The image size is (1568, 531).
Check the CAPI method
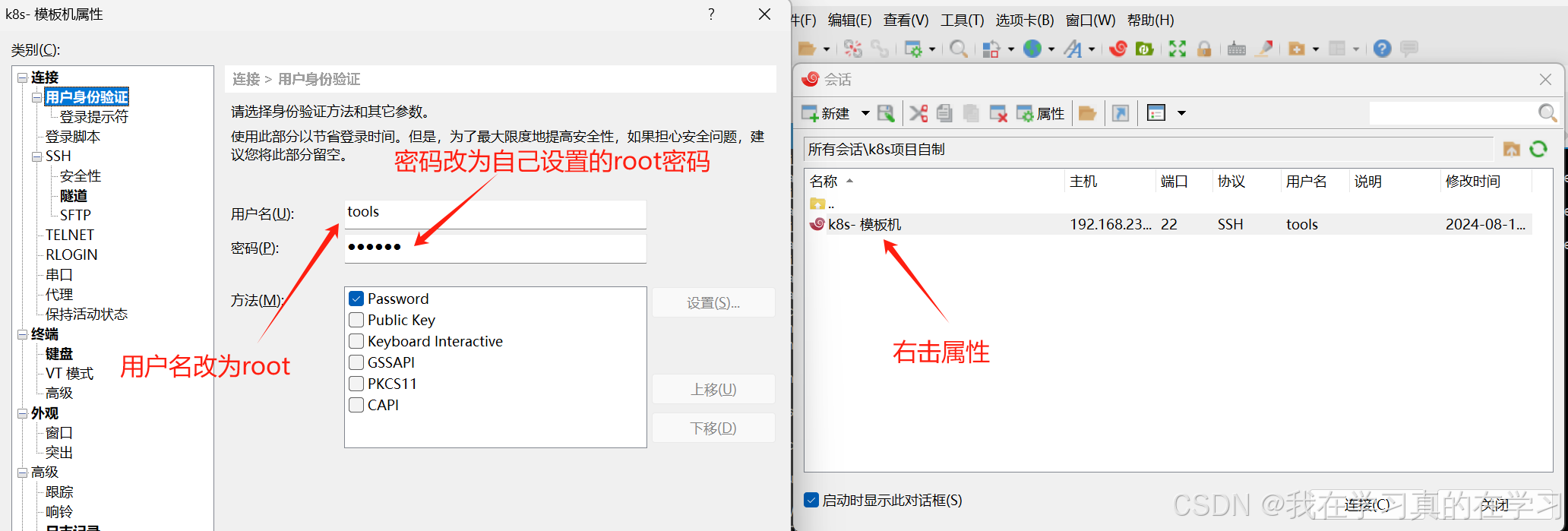(356, 405)
